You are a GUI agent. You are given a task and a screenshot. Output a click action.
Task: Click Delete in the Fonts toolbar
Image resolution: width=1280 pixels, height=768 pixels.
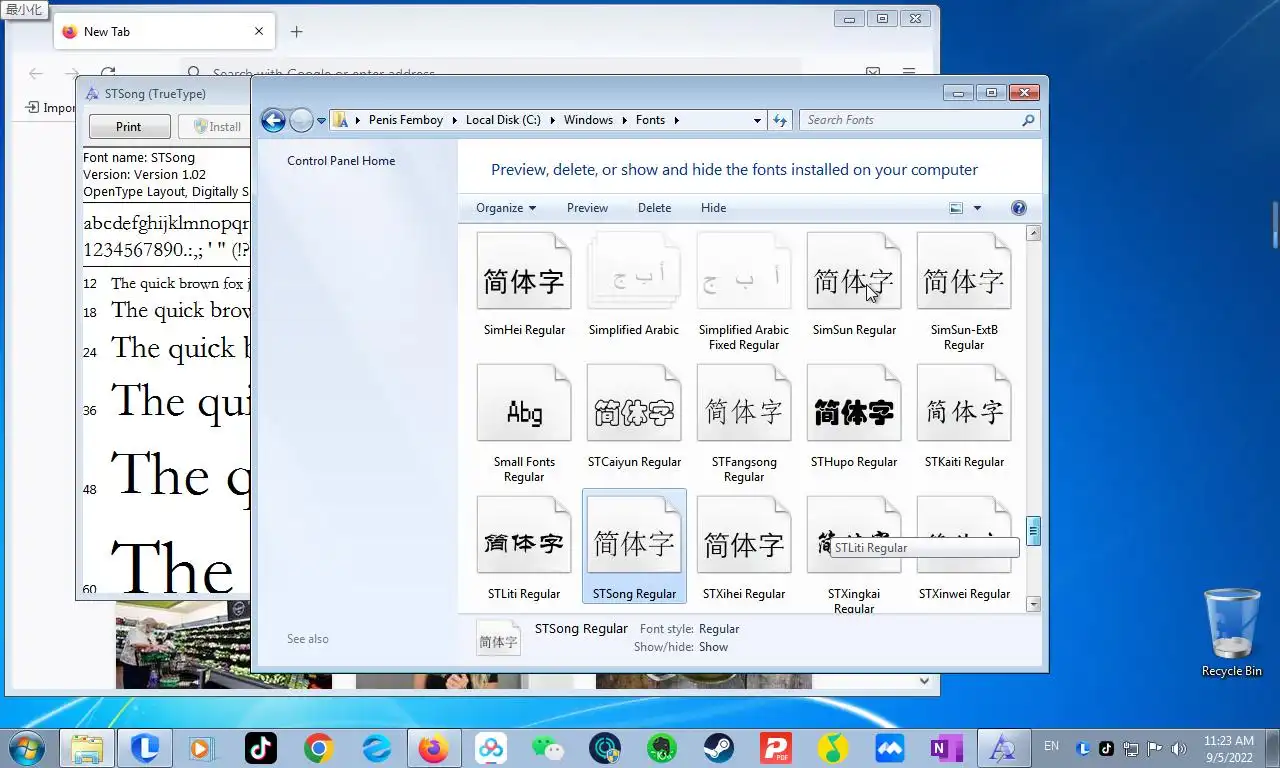click(654, 208)
